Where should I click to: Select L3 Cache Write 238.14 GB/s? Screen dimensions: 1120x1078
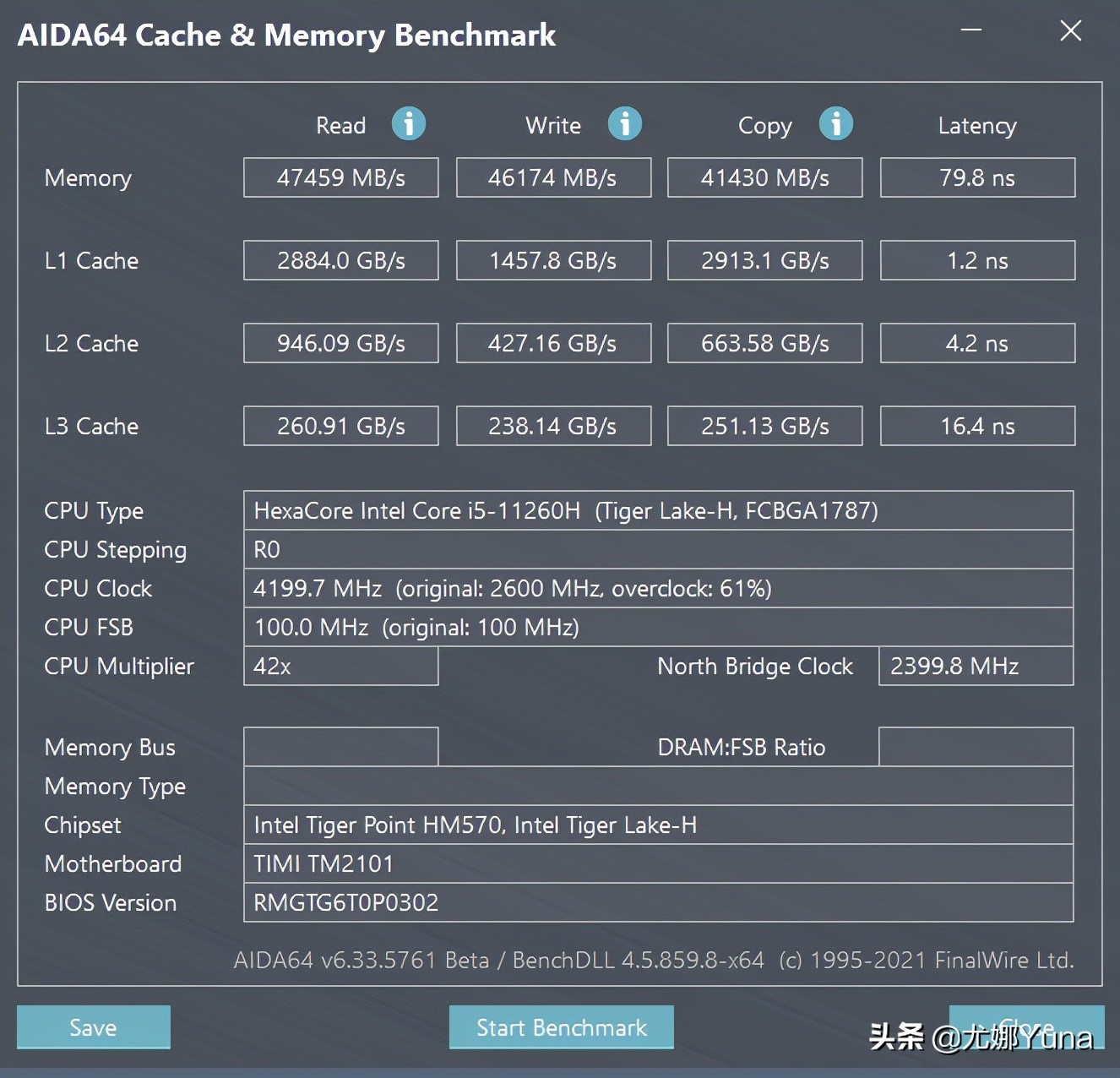(554, 426)
